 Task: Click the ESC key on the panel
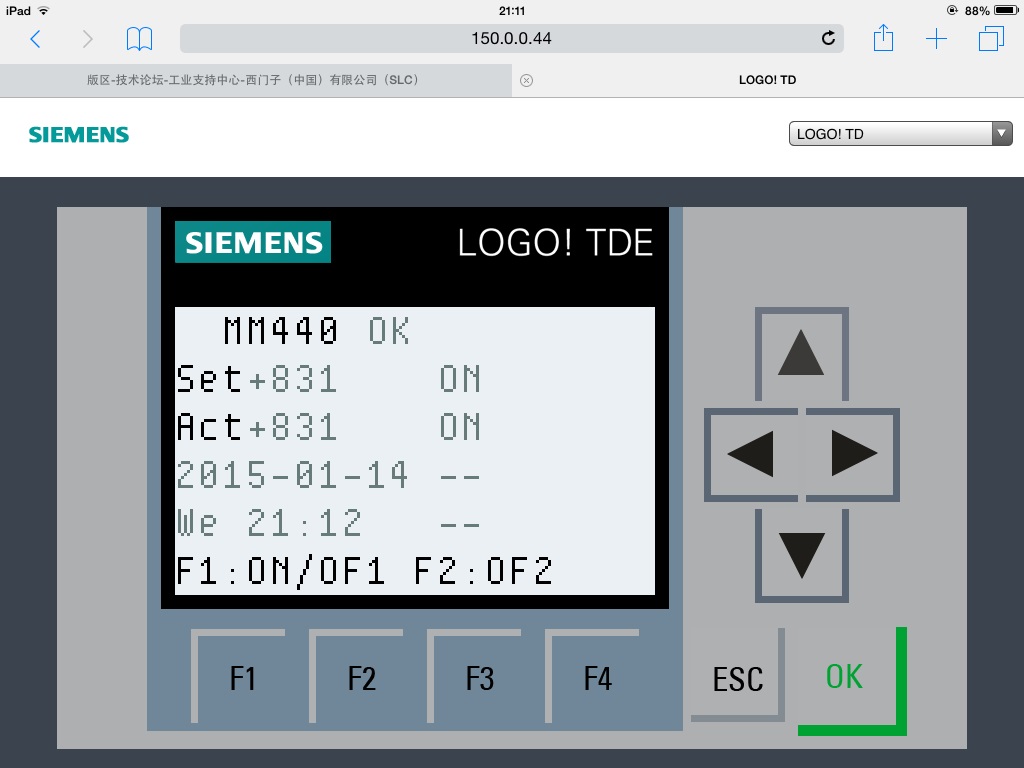(738, 676)
